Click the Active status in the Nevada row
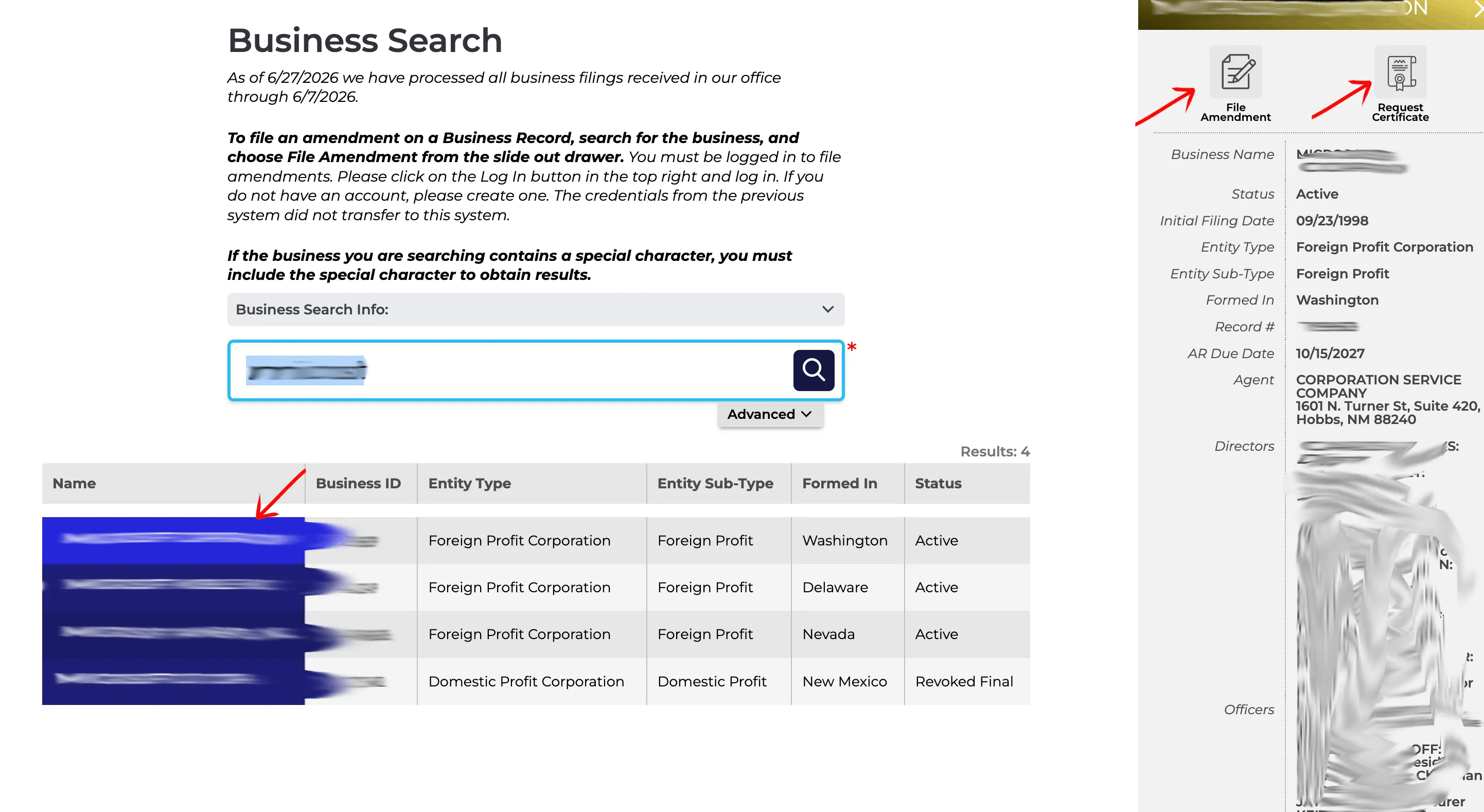Viewport: 1484px width, 812px height. coord(967,634)
